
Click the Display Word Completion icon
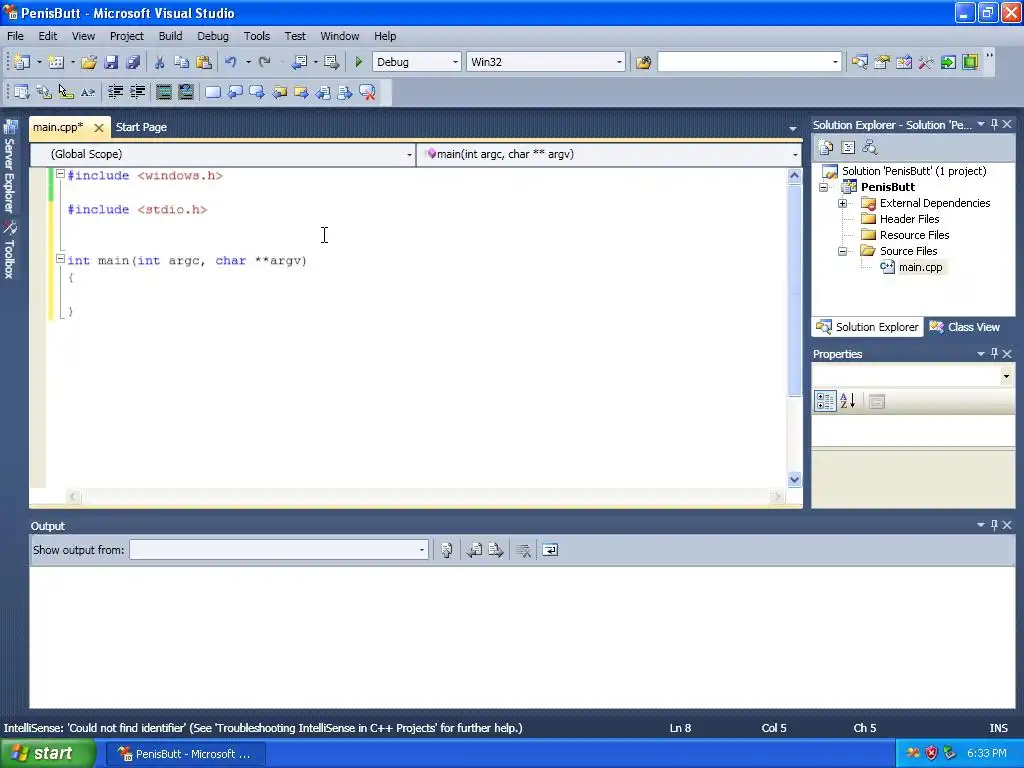tap(88, 92)
